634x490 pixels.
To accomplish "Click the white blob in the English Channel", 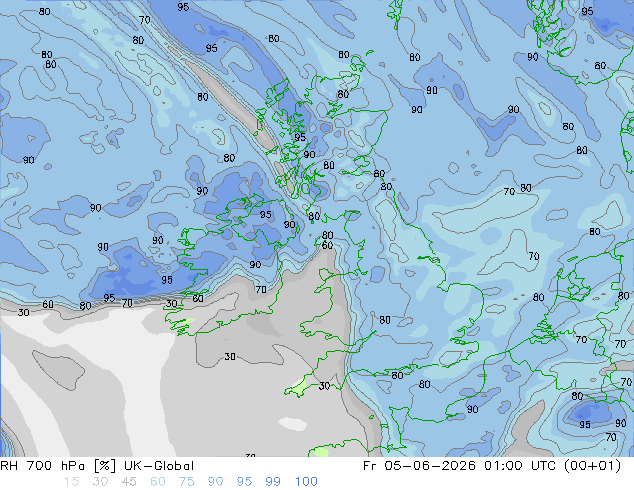I will tap(293, 424).
